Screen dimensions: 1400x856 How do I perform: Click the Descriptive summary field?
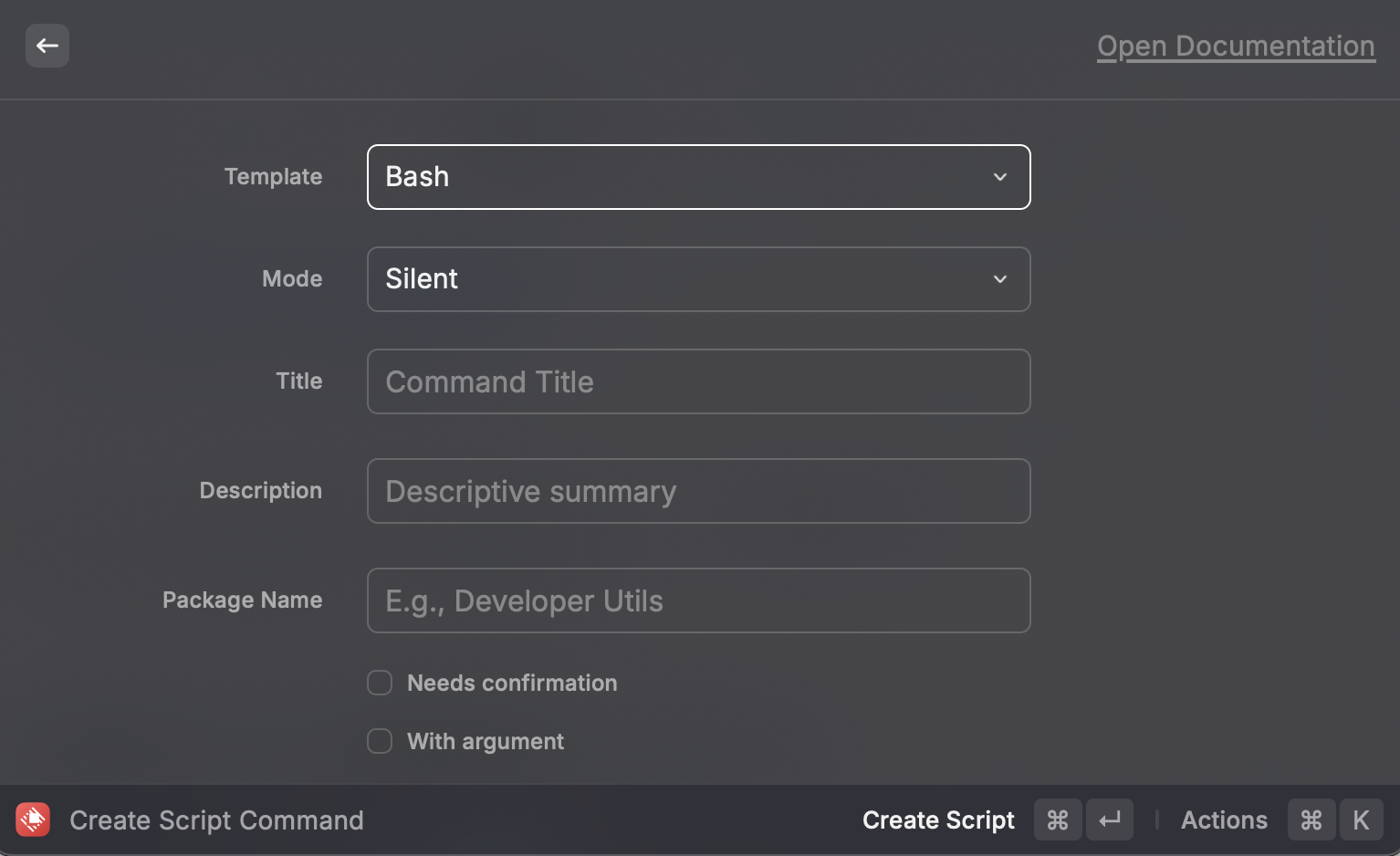[698, 491]
